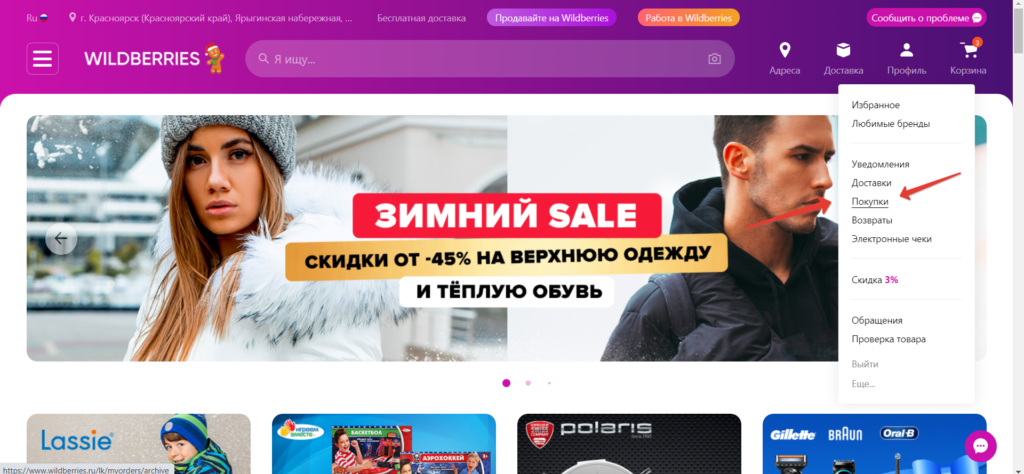Viewport: 1024px width, 474px height.
Task: Open the Адреса location pin icon
Action: [784, 50]
